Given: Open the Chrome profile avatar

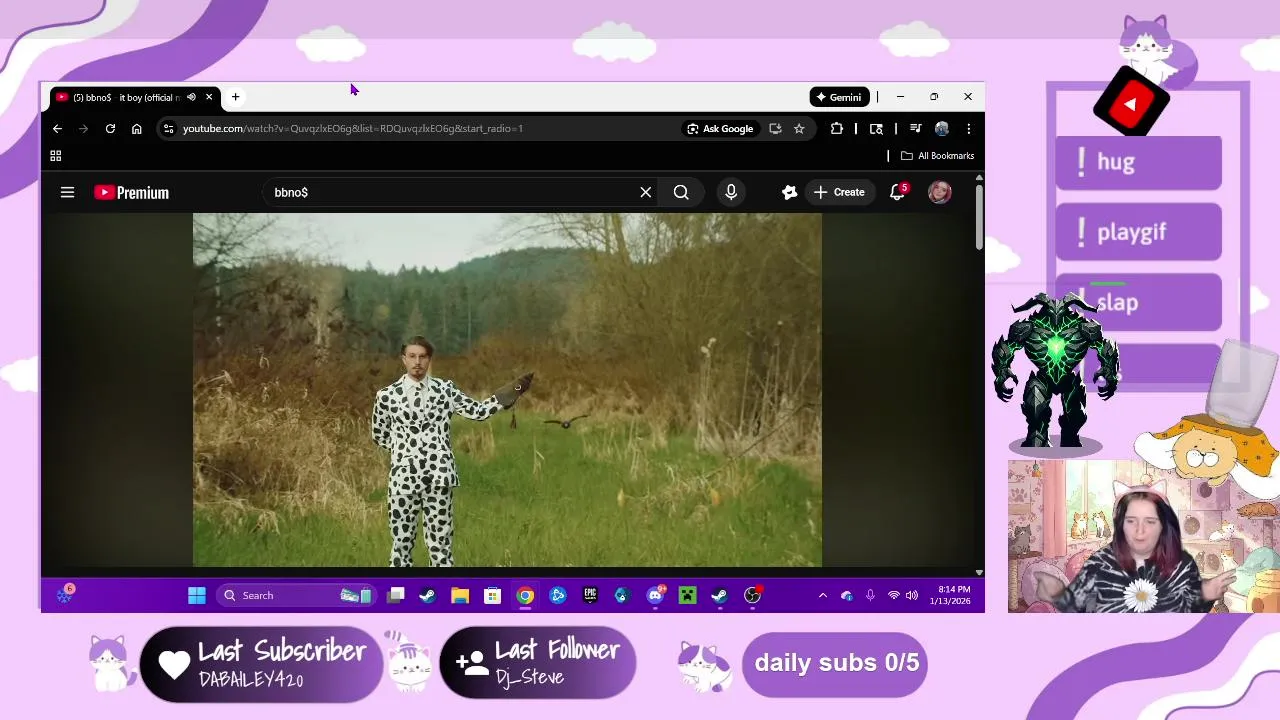Looking at the screenshot, I should pos(942,128).
